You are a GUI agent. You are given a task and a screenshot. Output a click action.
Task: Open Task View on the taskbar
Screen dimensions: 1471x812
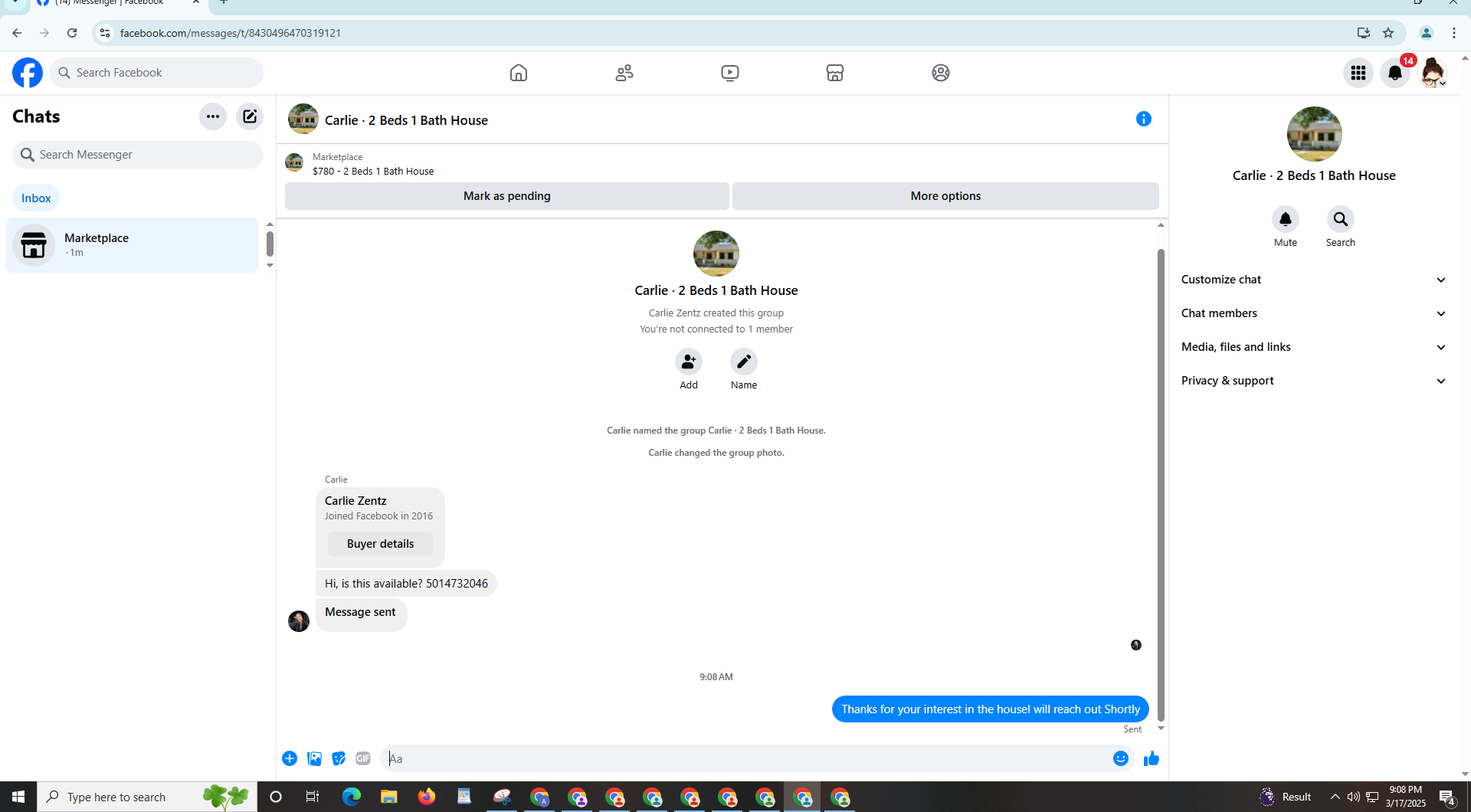point(313,797)
